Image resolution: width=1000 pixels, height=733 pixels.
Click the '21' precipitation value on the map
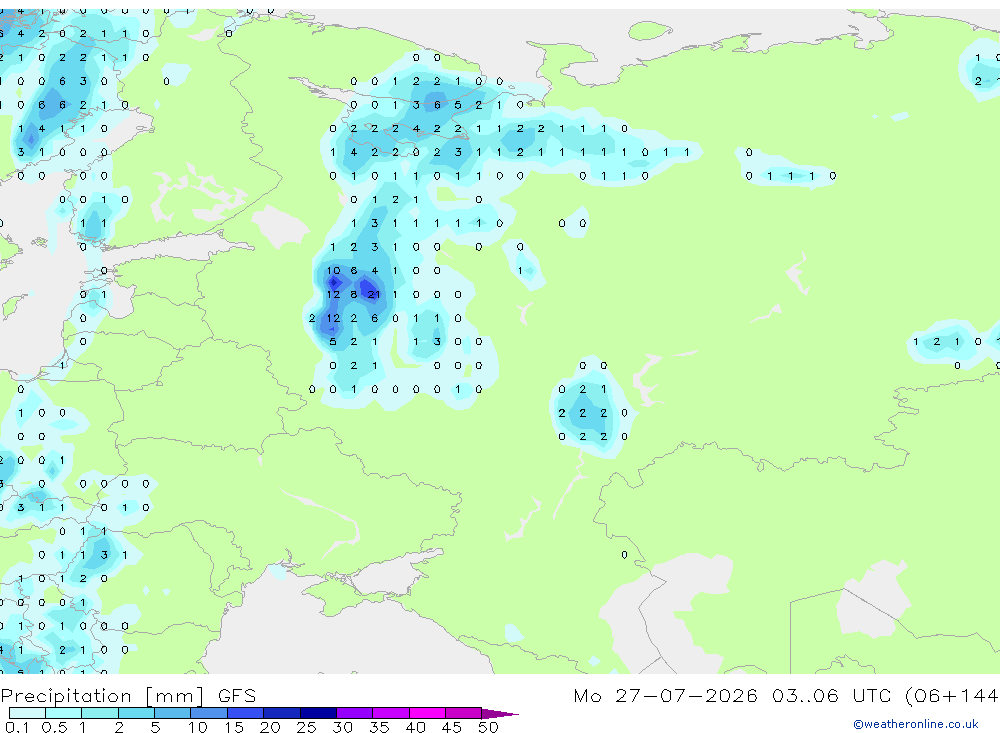374,295
